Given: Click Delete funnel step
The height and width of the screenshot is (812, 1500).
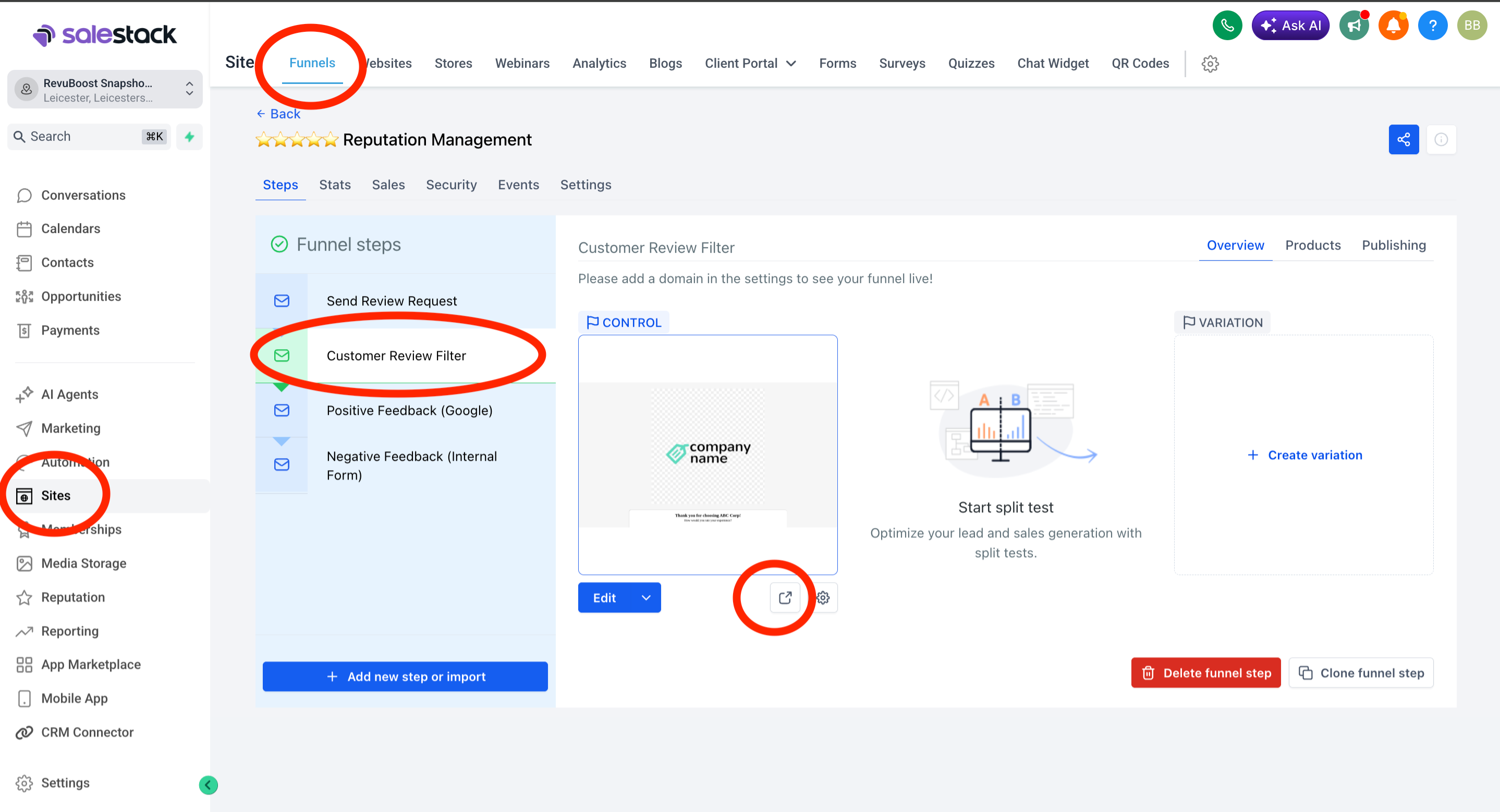Looking at the screenshot, I should tap(1205, 673).
